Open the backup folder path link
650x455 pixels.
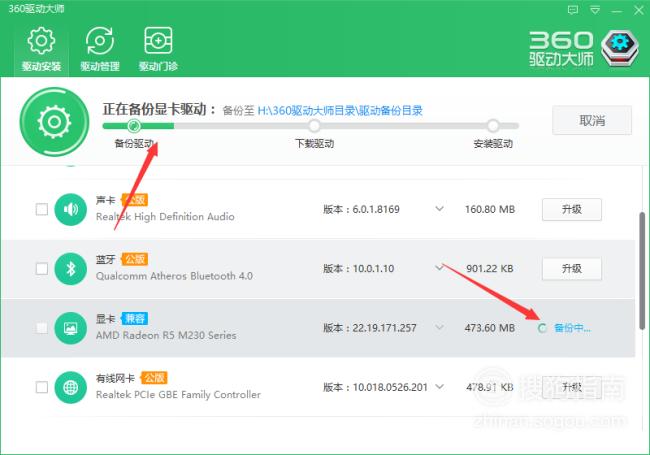[340, 111]
